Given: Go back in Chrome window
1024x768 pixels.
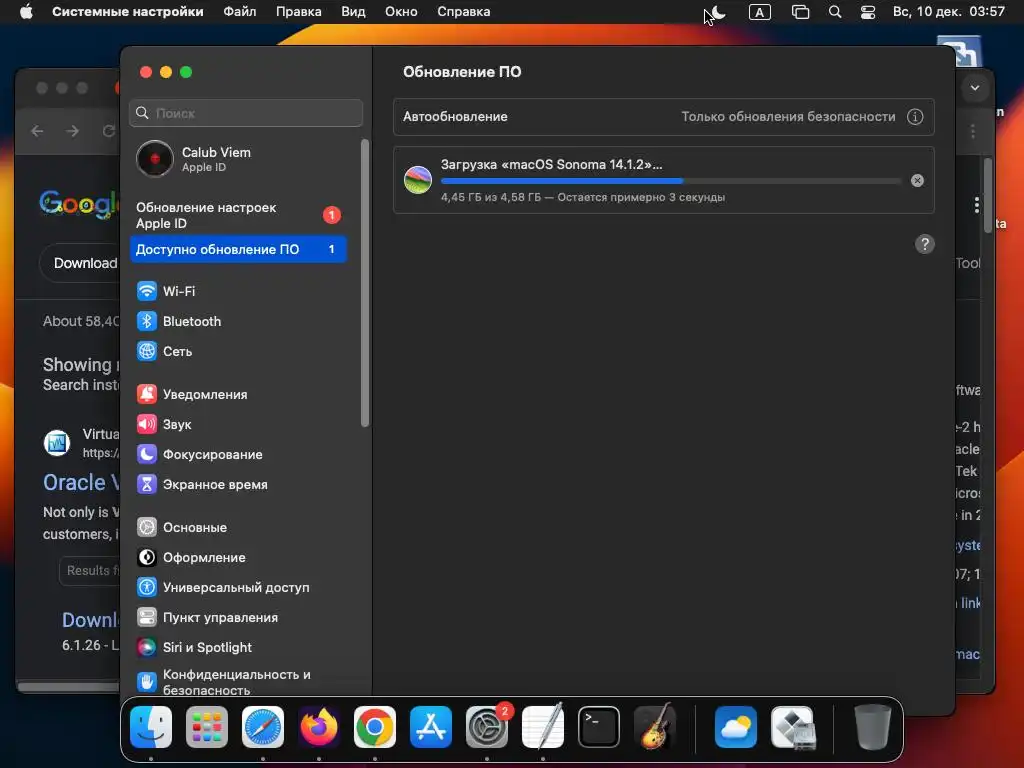Looking at the screenshot, I should point(37,131).
